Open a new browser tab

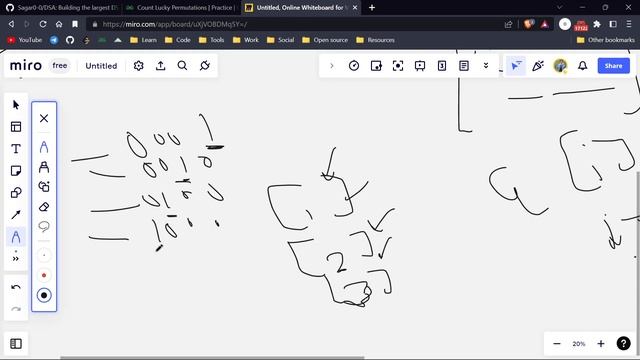pos(372,8)
